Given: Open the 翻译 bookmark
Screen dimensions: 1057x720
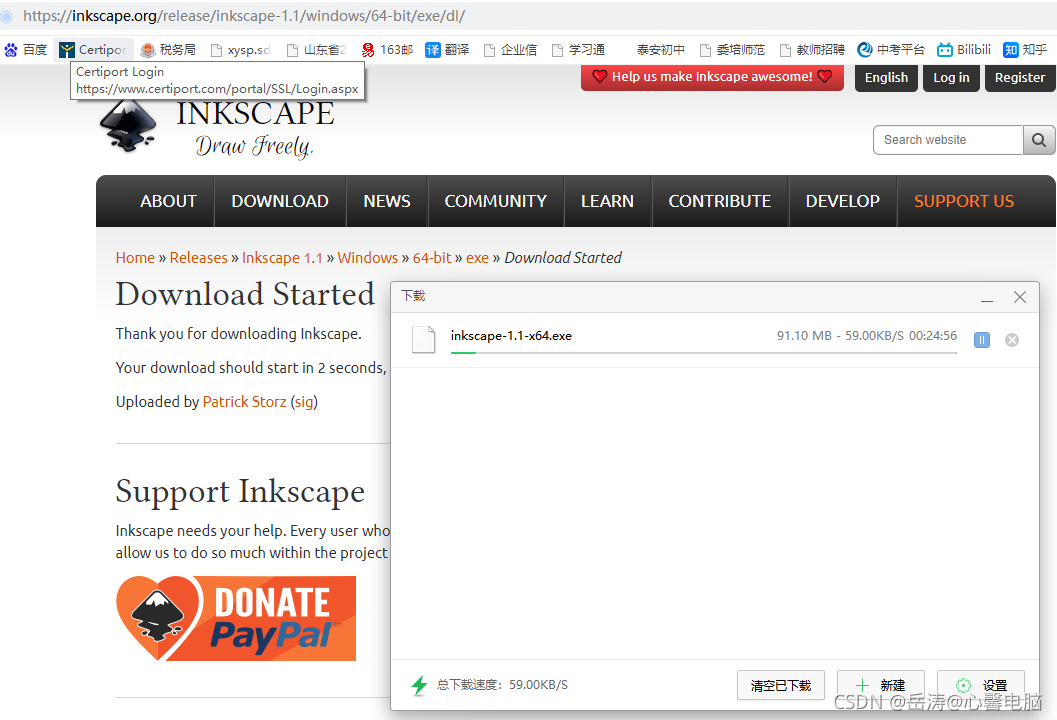Looking at the screenshot, I should click(447, 49).
